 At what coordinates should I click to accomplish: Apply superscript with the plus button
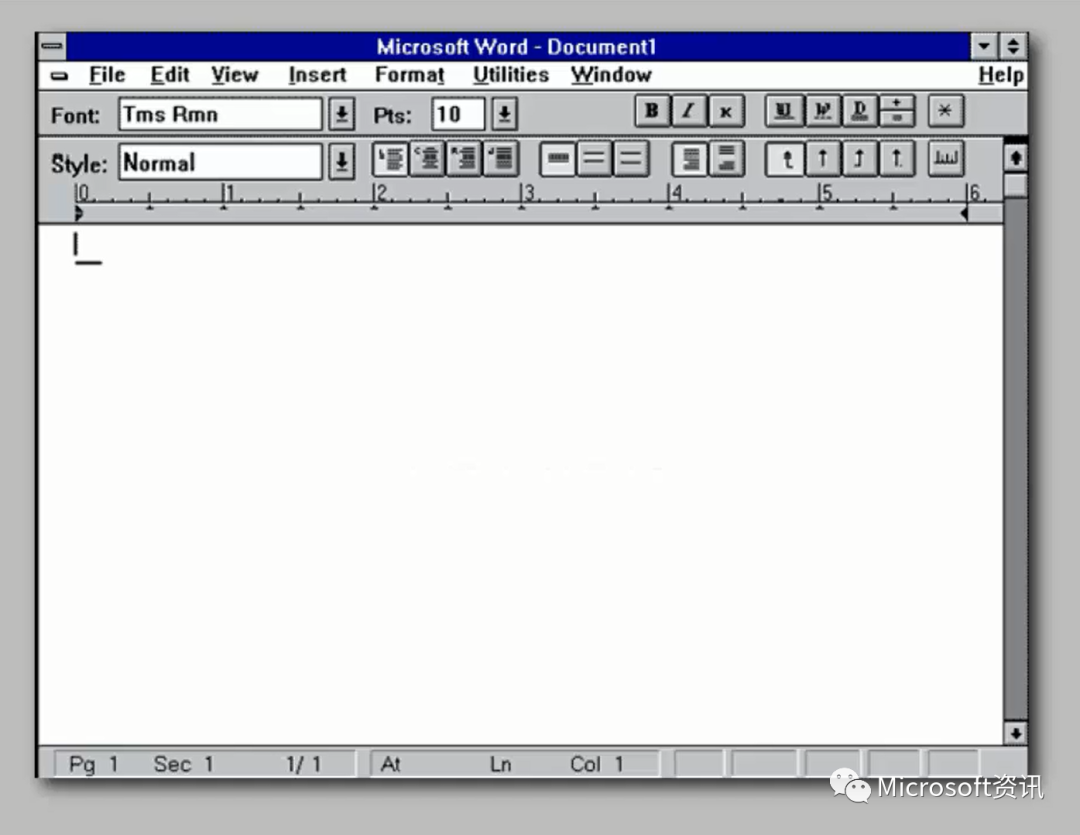click(896, 103)
